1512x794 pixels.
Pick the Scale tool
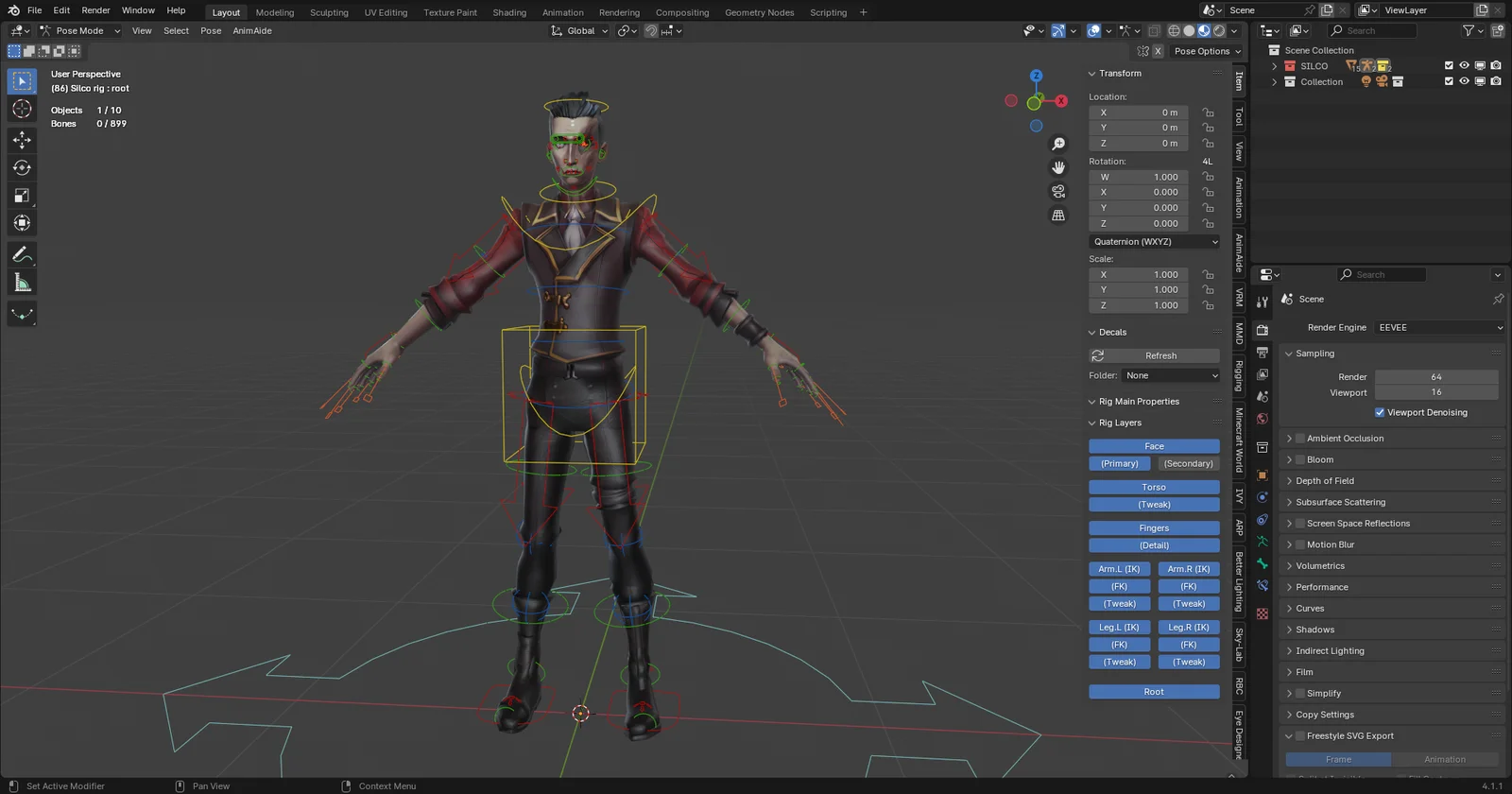coord(22,196)
